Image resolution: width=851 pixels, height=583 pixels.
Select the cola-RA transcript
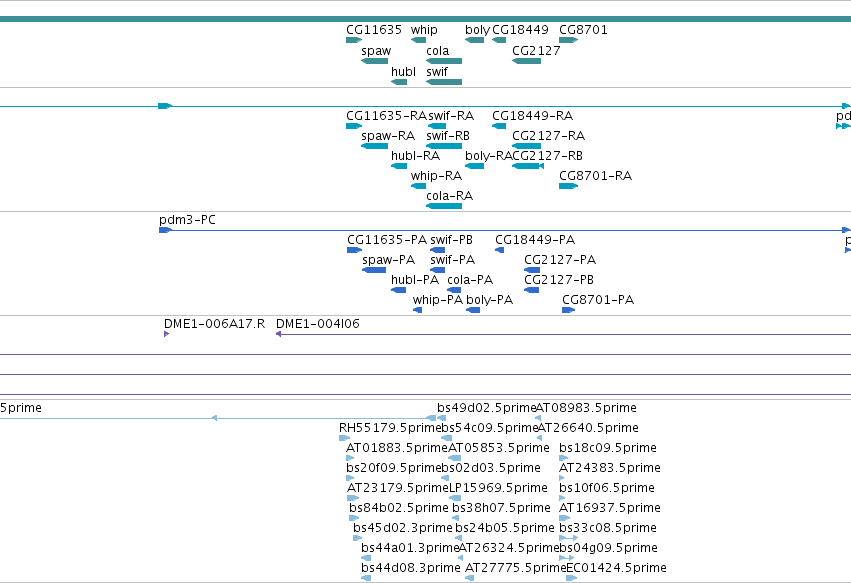coord(444,206)
